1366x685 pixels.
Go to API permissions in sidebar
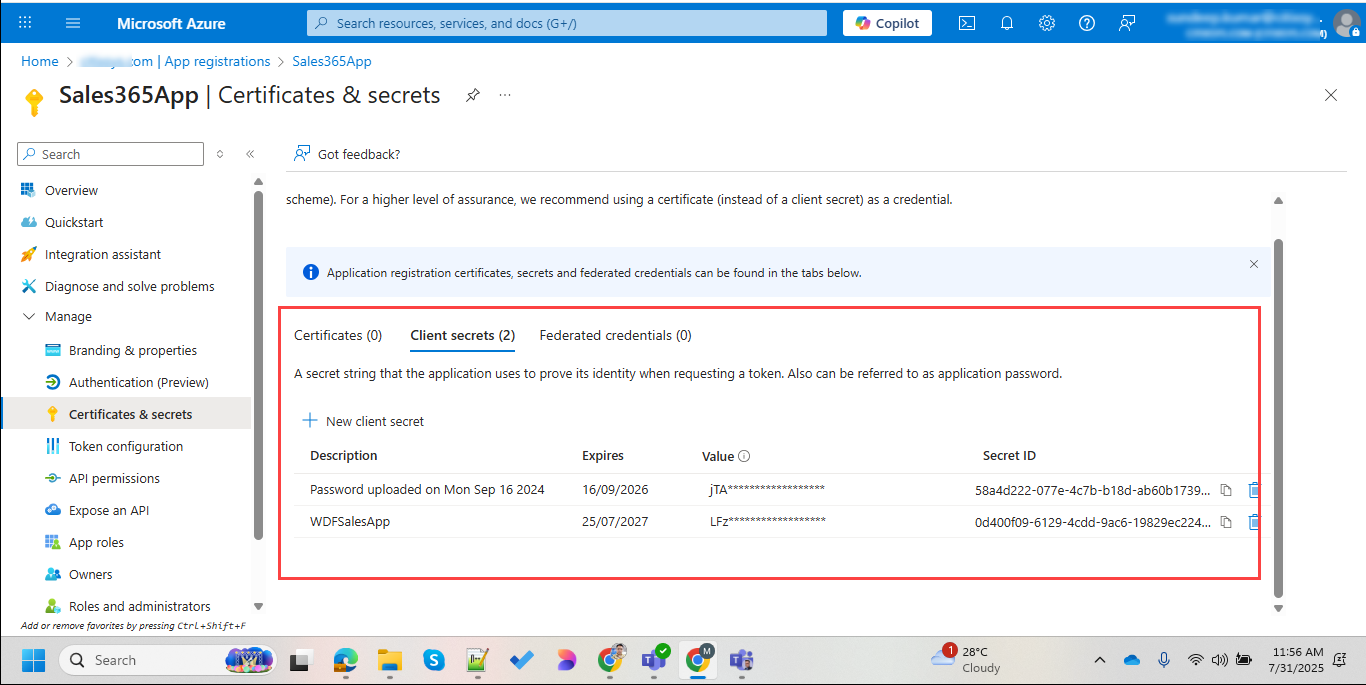(114, 479)
